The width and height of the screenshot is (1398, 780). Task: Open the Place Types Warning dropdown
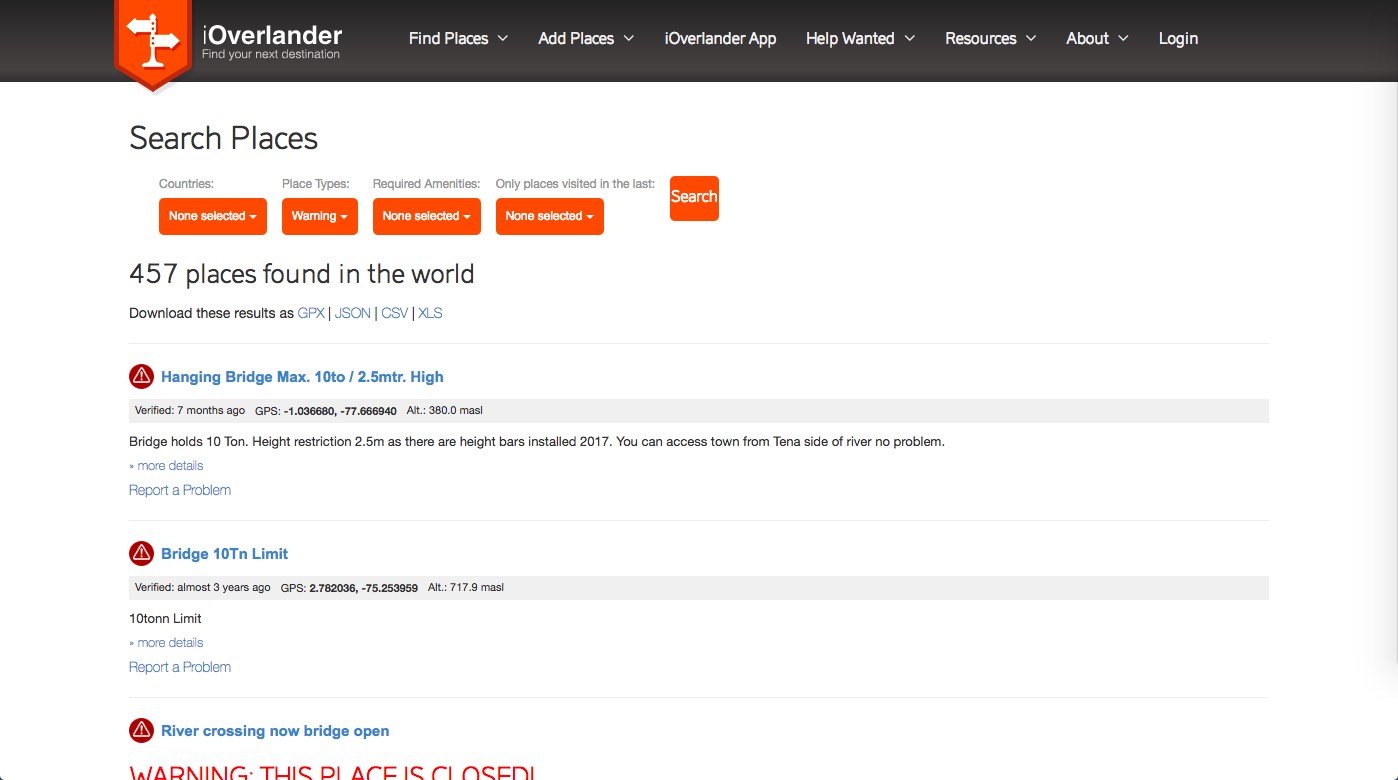pos(320,216)
